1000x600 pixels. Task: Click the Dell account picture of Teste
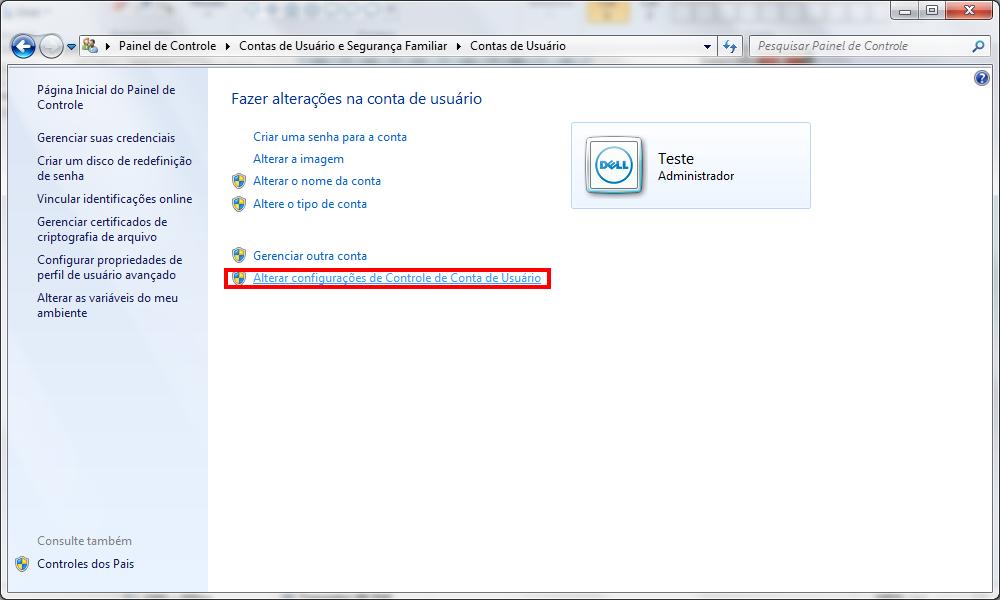(614, 165)
